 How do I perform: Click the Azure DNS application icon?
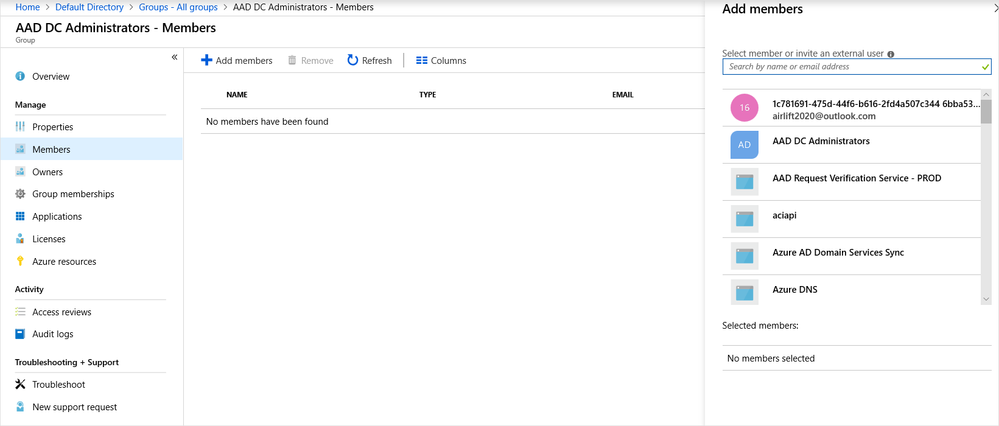click(x=744, y=293)
